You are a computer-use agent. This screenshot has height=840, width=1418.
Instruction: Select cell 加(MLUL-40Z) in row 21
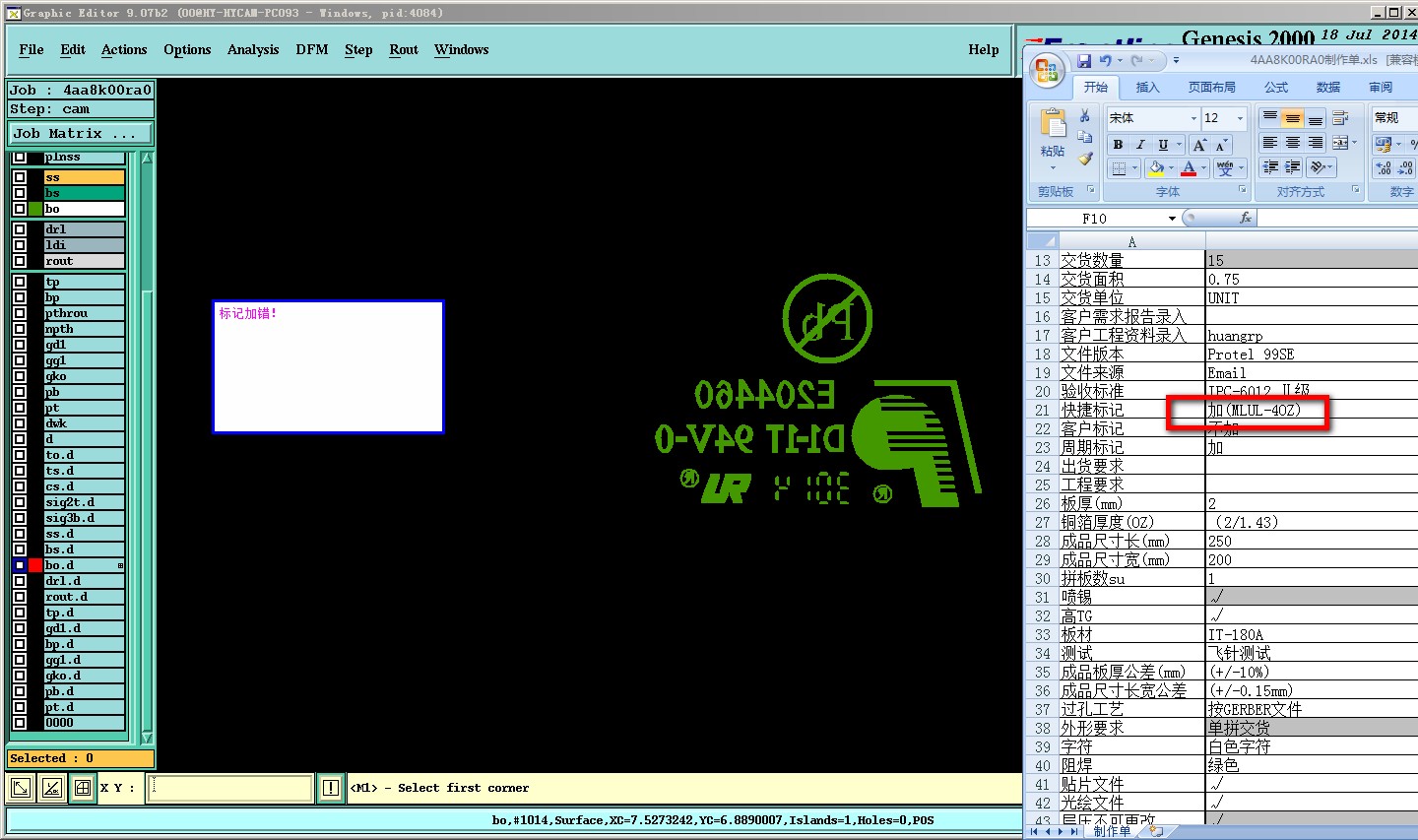pyautogui.click(x=1312, y=411)
